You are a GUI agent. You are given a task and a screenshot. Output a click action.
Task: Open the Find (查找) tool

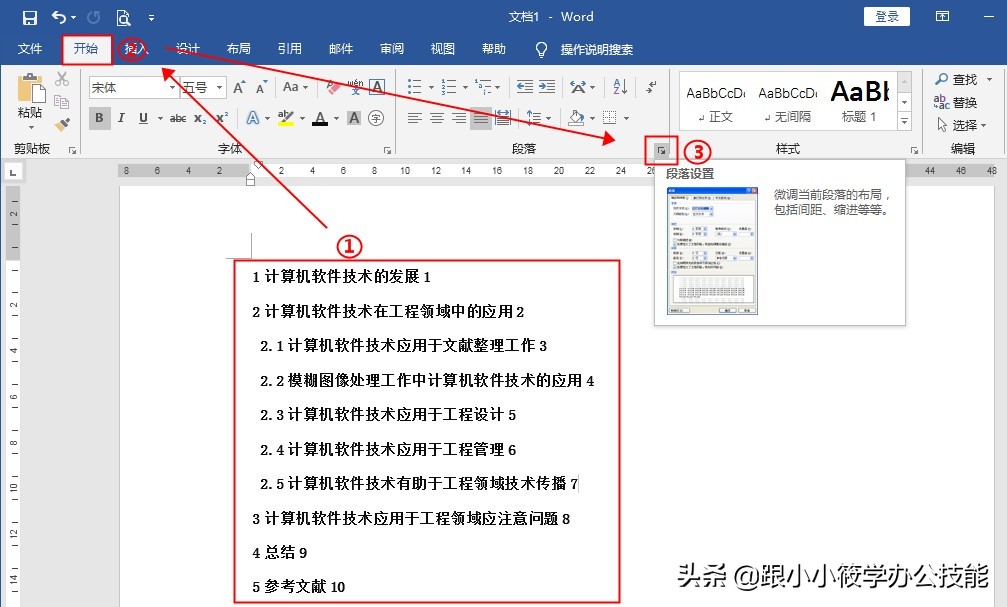(963, 78)
